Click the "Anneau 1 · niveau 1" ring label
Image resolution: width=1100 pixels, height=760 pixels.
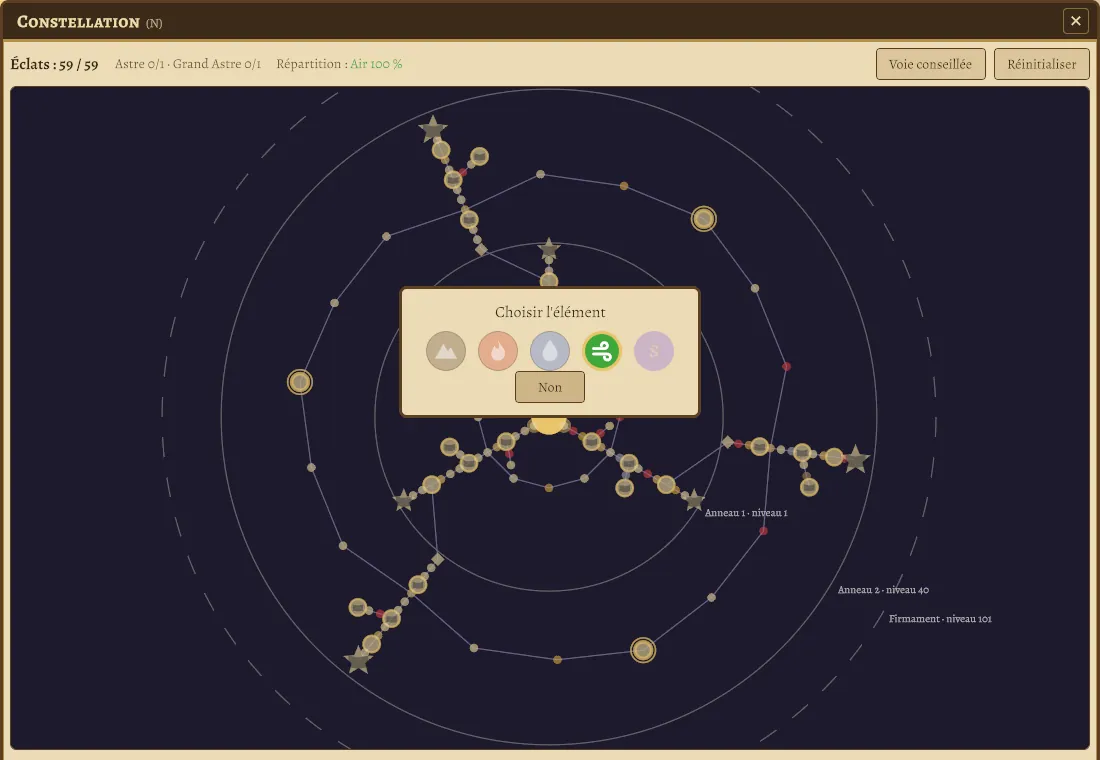tap(746, 513)
